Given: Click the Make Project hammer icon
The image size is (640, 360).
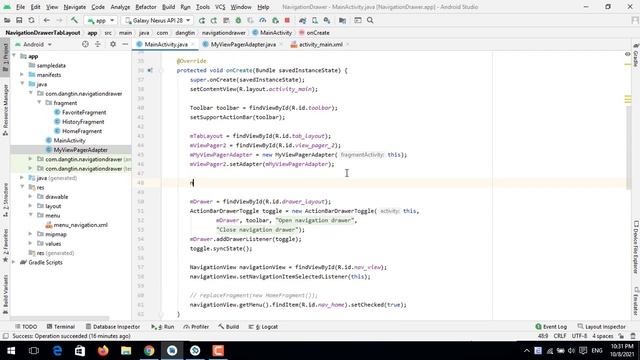Looking at the screenshot, I should (x=74, y=20).
